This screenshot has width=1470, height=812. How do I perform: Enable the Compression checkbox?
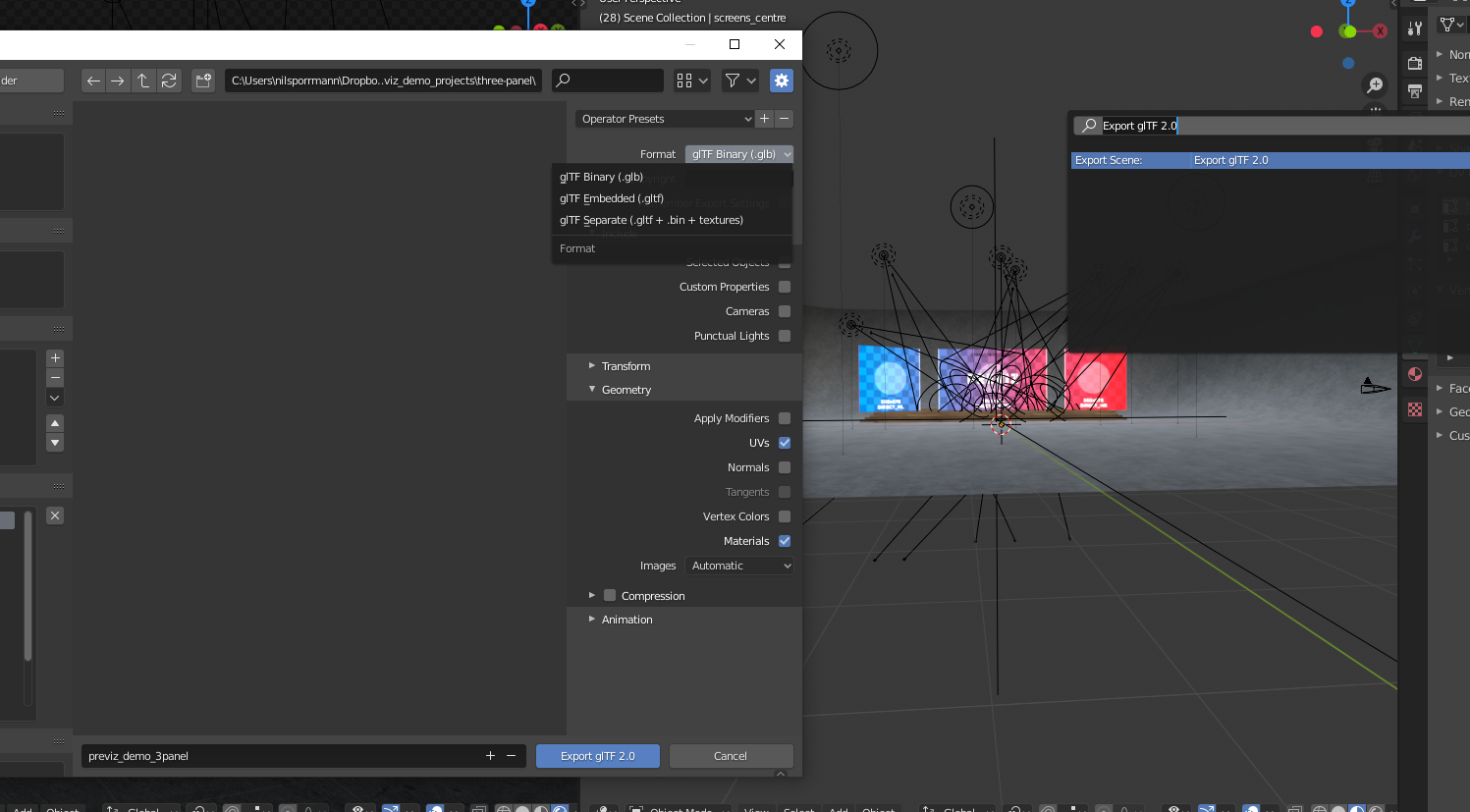[x=610, y=595]
